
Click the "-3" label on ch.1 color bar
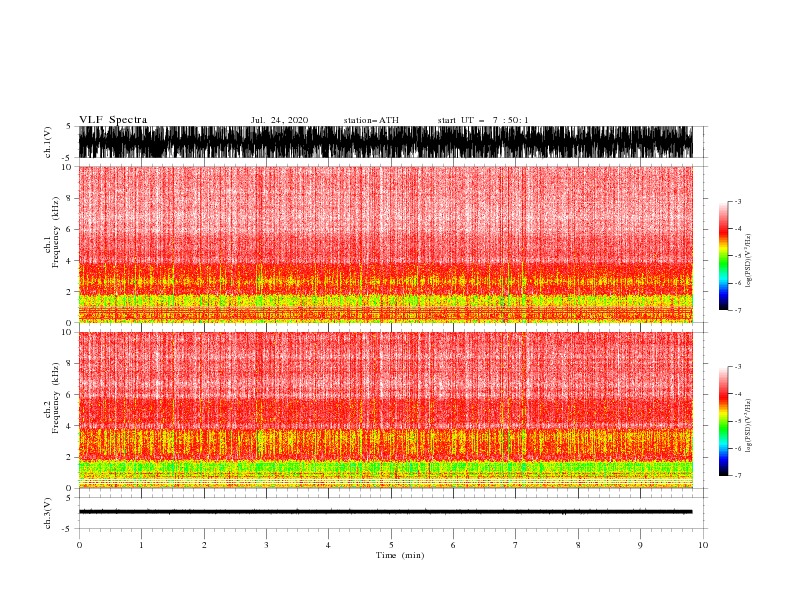point(738,201)
